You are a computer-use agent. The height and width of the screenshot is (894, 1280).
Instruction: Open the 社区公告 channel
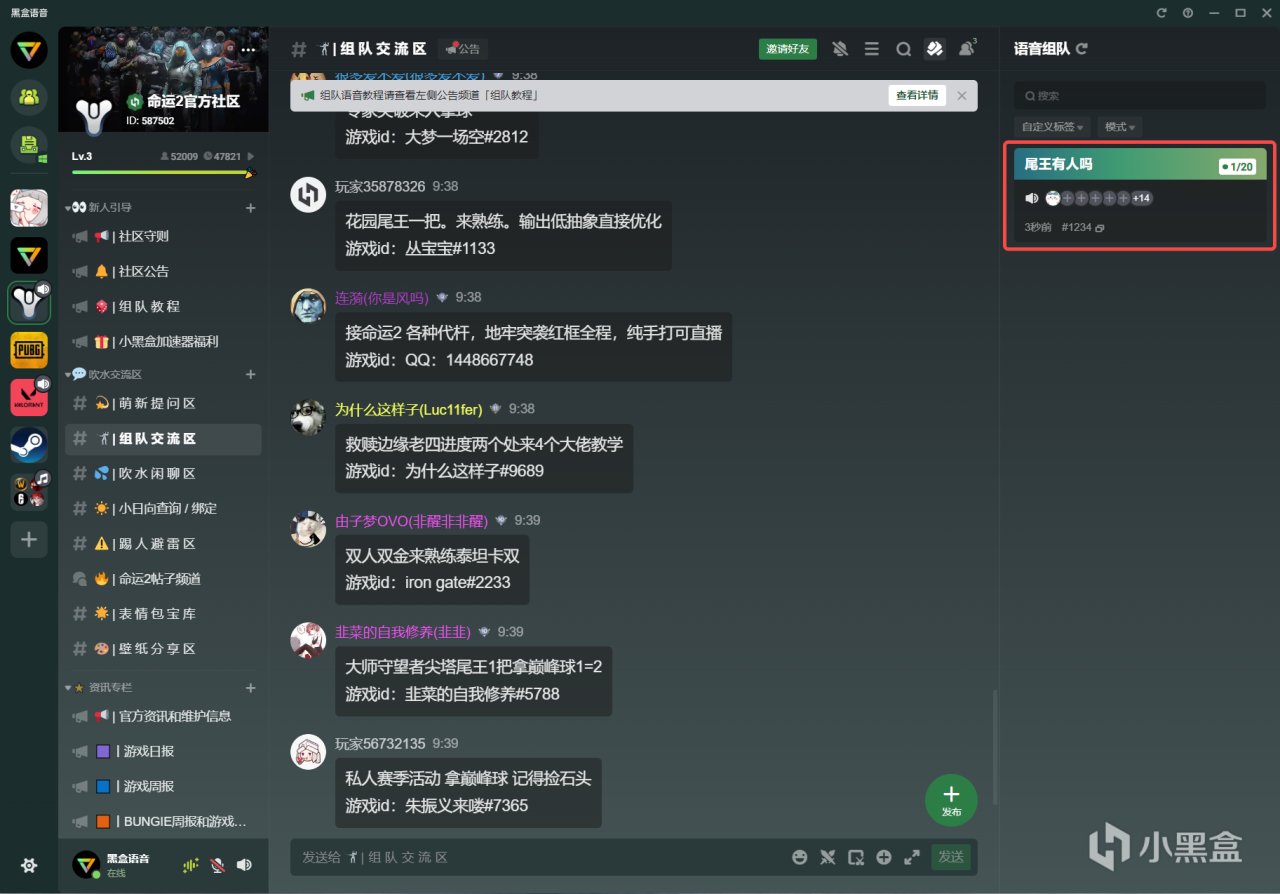coord(163,271)
